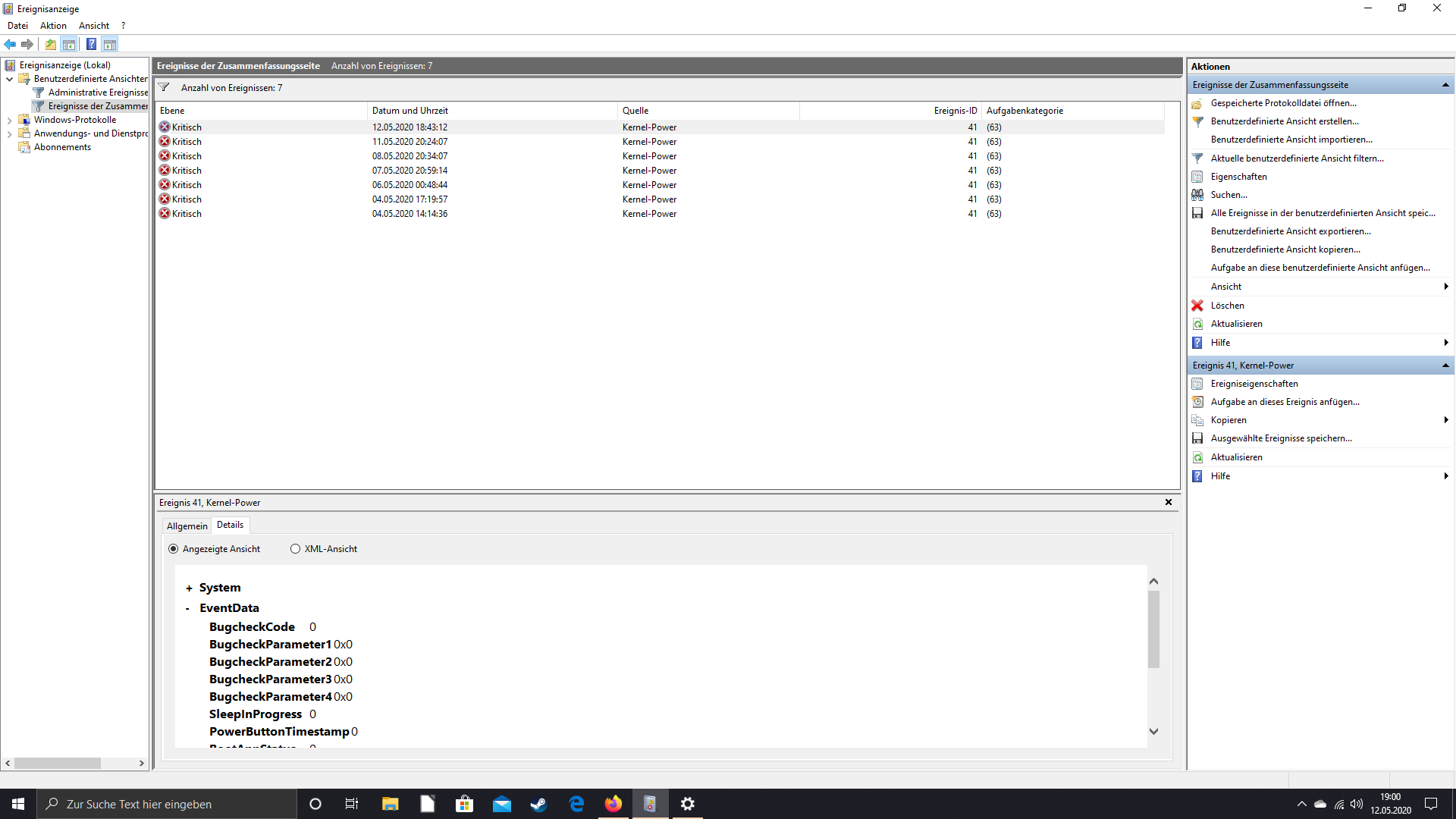Collapse Ereignisse der Zusammenfassungsseite actions section
Image resolution: width=1456 pixels, height=819 pixels.
(1445, 85)
